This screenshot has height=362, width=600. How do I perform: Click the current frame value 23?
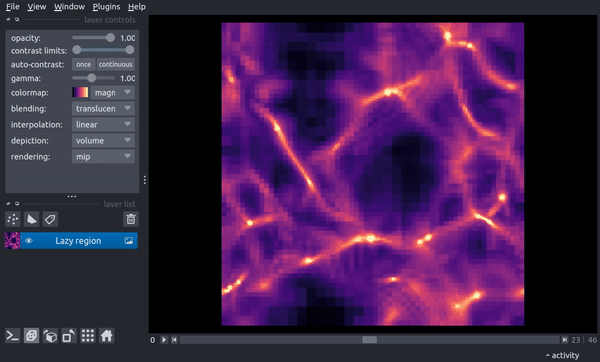point(576,340)
